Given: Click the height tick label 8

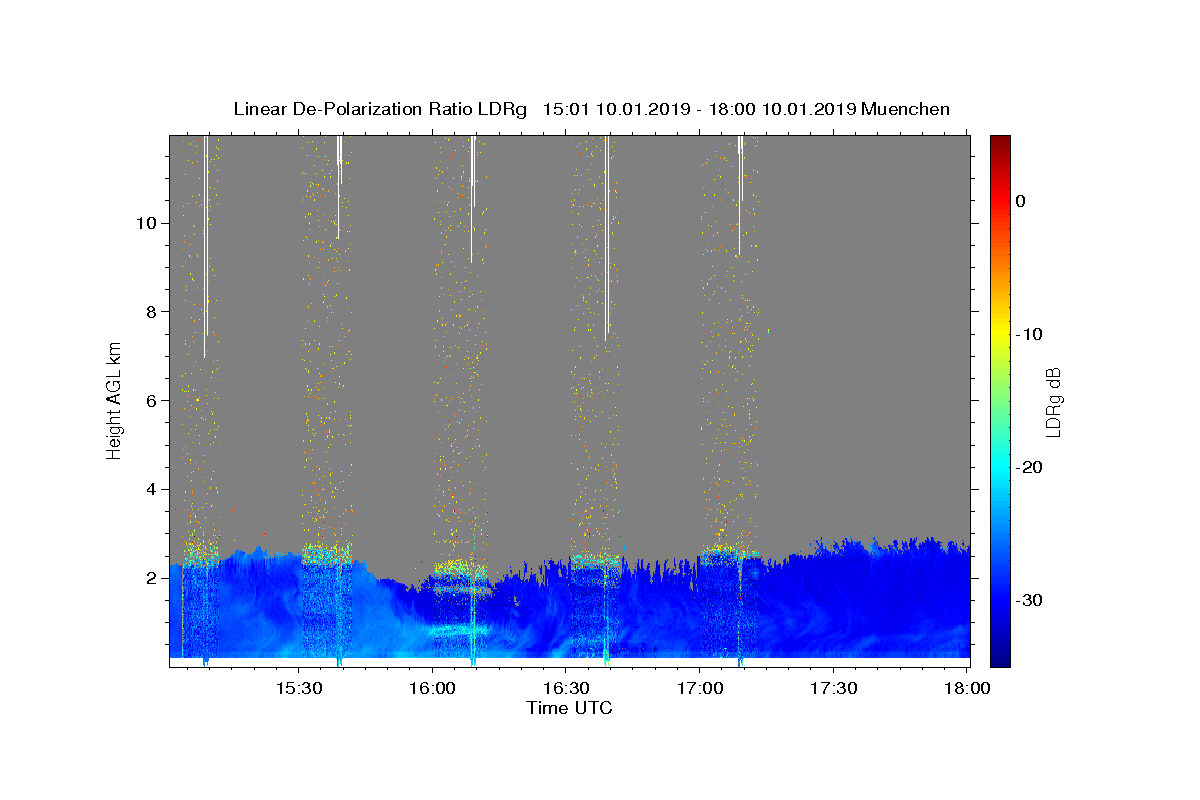Looking at the screenshot, I should pyautogui.click(x=149, y=311).
